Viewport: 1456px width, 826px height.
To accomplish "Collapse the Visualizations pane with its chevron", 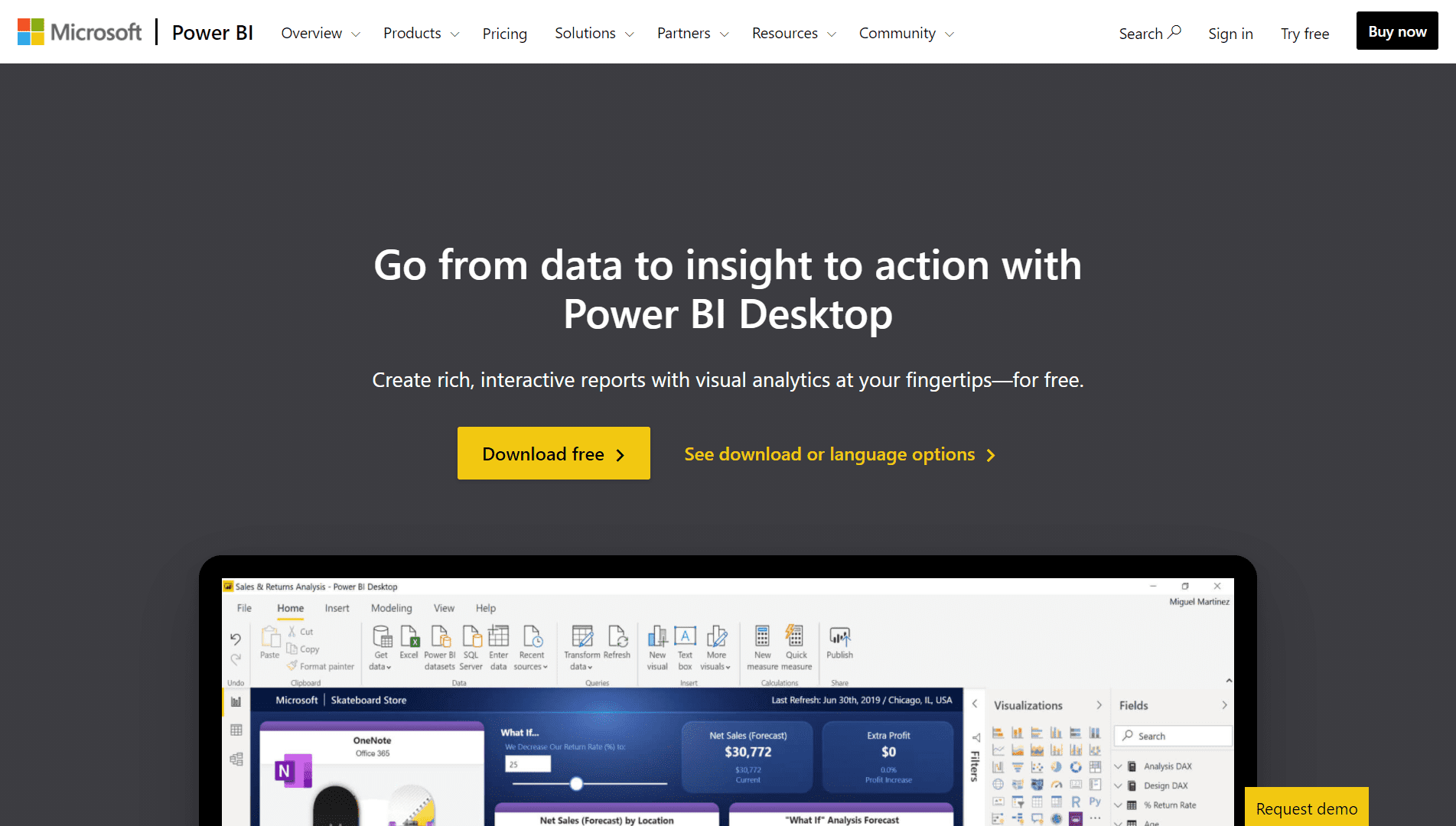I will click(x=1099, y=705).
